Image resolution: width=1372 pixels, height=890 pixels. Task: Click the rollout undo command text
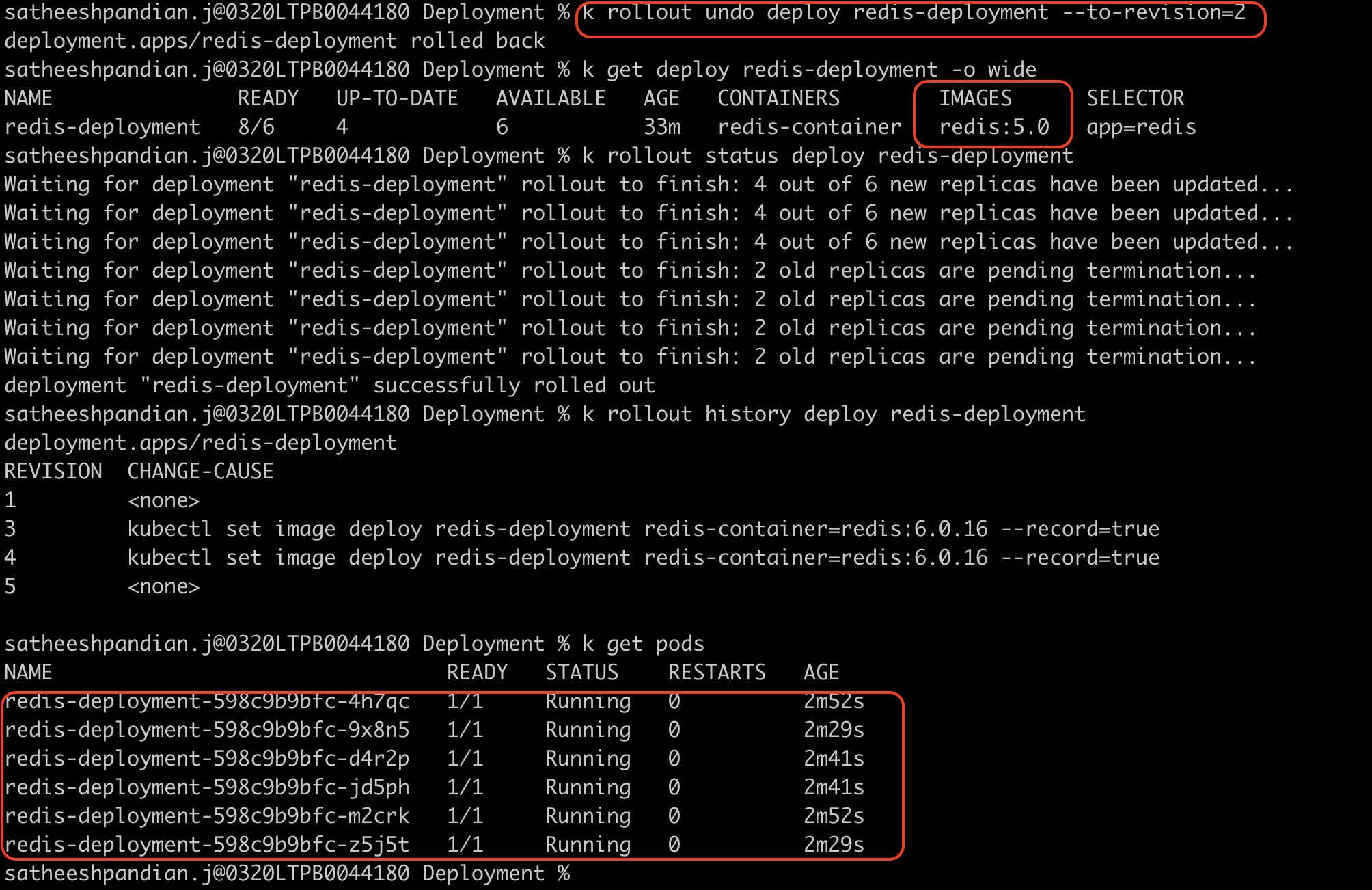(914, 13)
